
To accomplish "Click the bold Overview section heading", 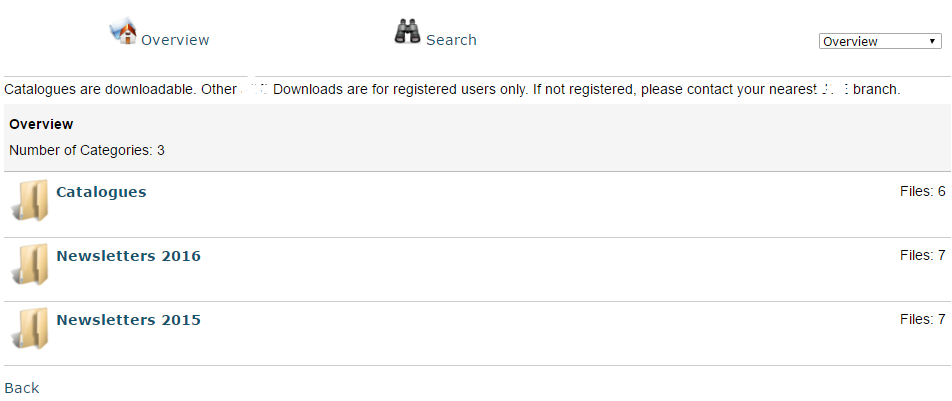I will pyautogui.click(x=41, y=124).
